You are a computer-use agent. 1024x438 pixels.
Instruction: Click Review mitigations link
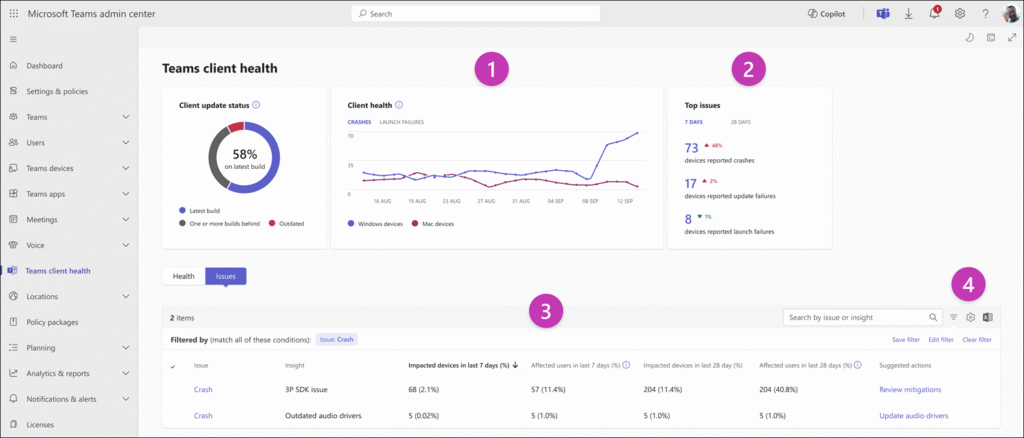coord(910,390)
